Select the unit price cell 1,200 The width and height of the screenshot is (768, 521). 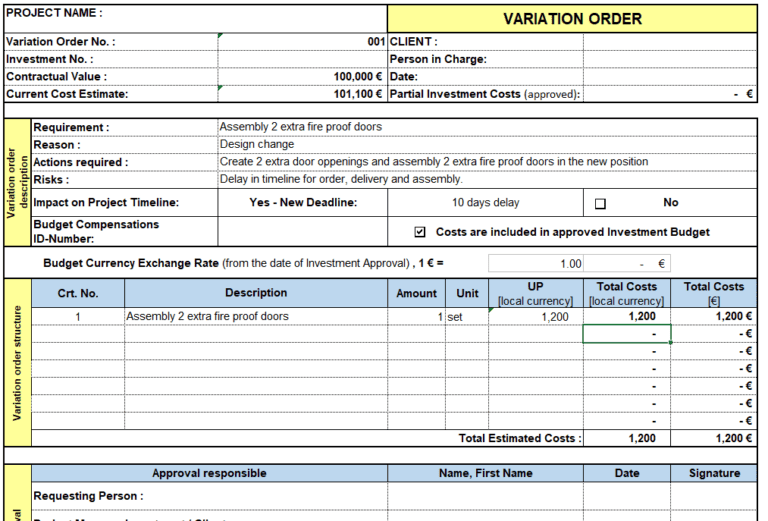tap(535, 317)
